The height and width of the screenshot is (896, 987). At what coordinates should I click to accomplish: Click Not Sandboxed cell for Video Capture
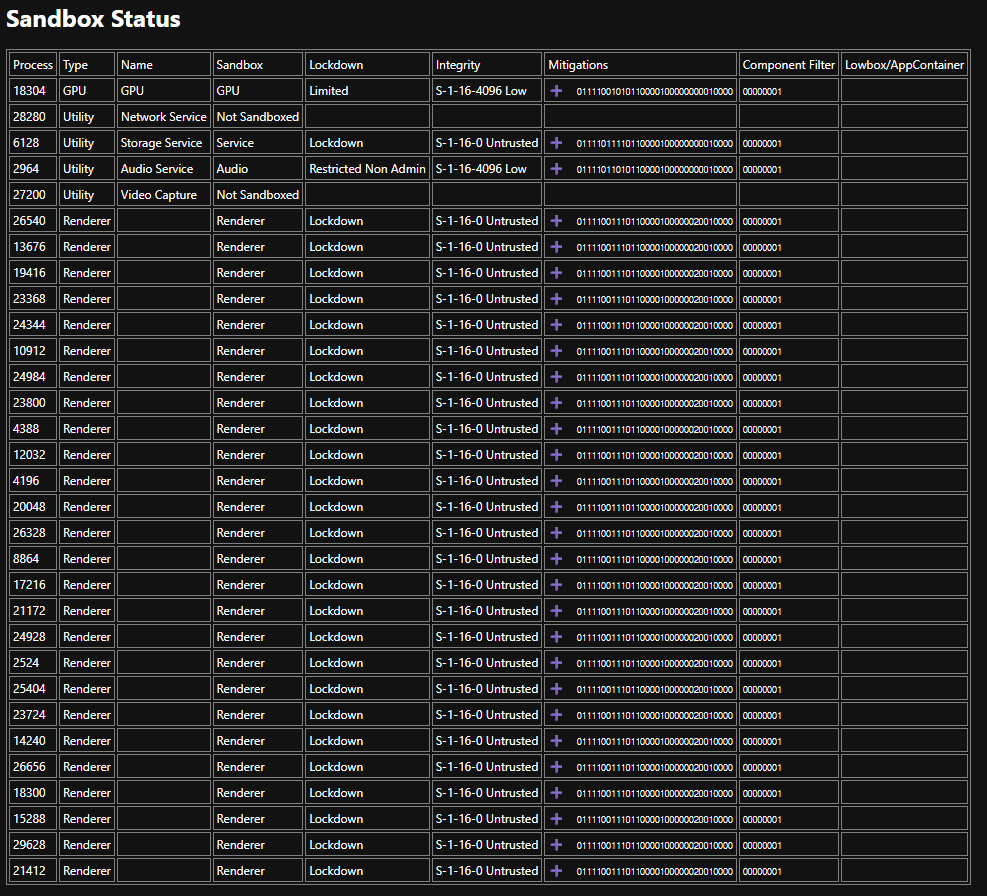257,195
